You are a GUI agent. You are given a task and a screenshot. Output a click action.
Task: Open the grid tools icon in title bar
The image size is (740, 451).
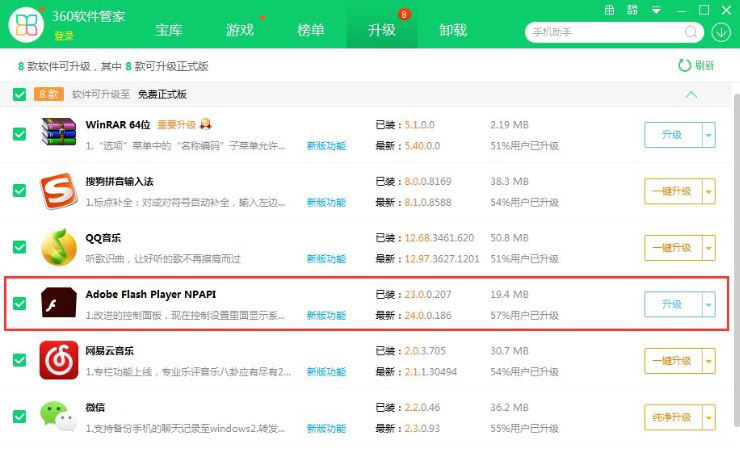632,10
